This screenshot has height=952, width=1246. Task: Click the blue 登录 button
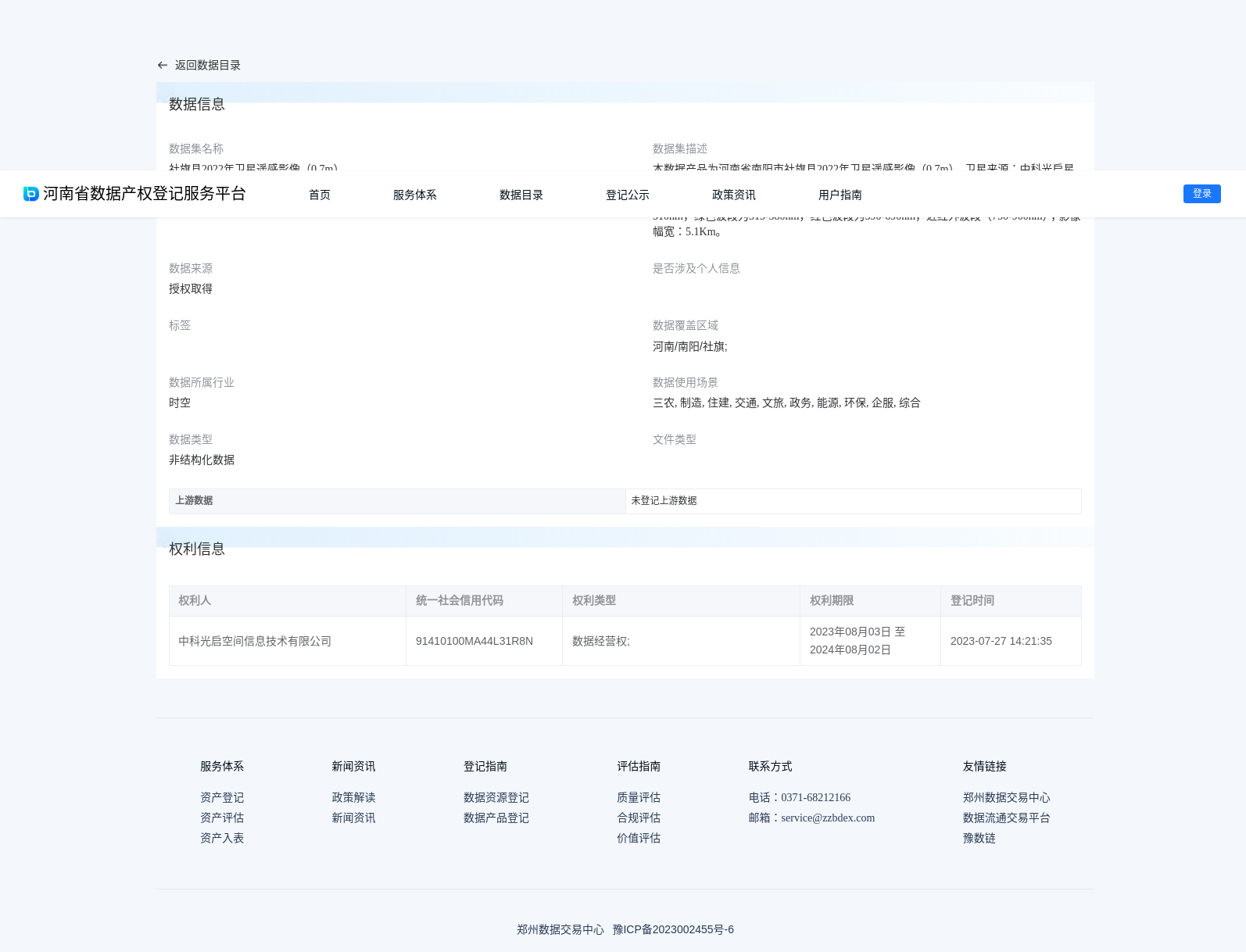pyautogui.click(x=1202, y=194)
